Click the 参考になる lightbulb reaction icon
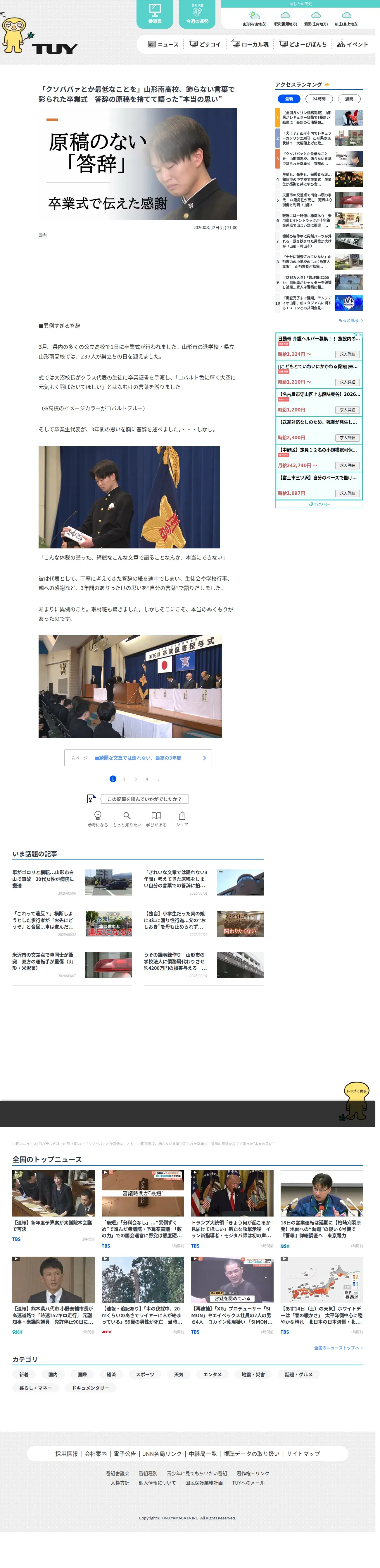 click(x=98, y=816)
